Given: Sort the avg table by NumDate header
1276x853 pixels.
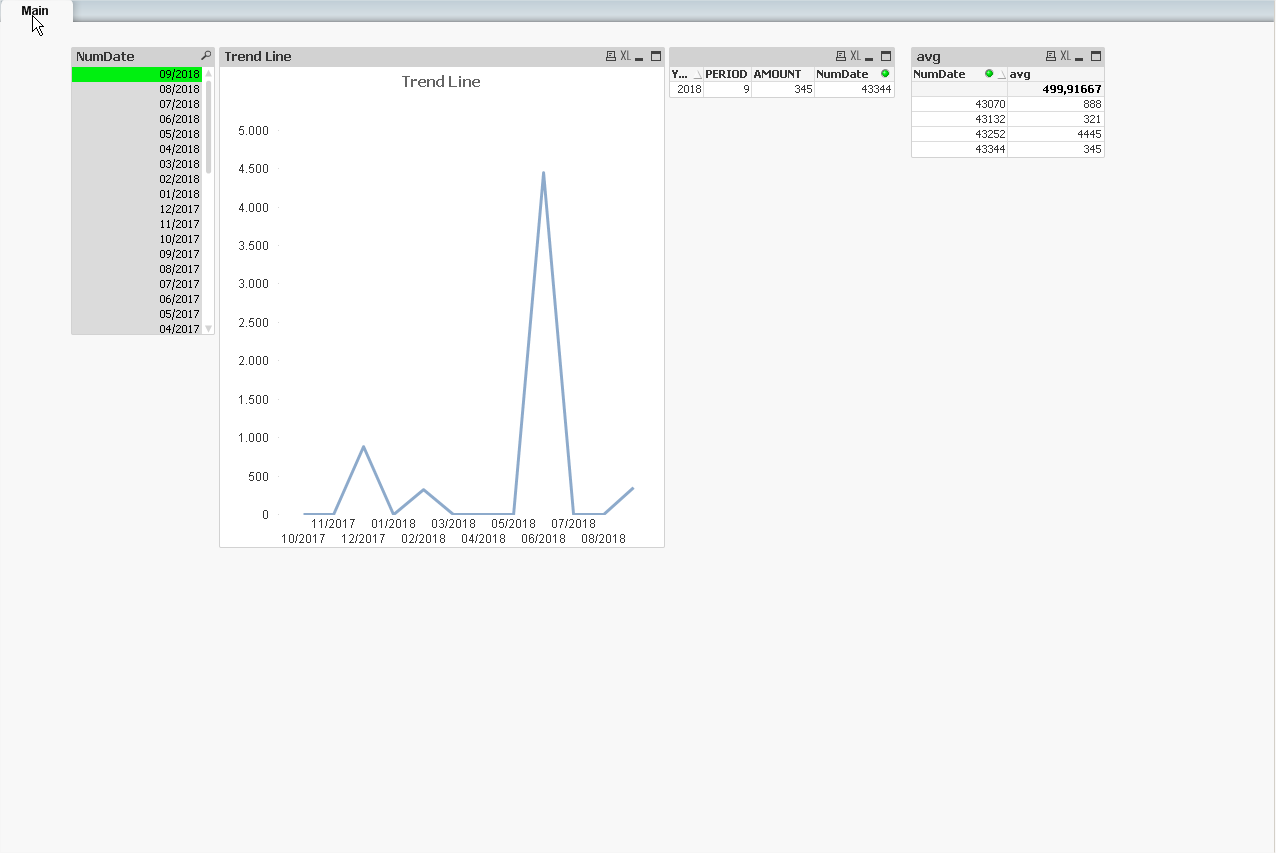Looking at the screenshot, I should tap(959, 74).
